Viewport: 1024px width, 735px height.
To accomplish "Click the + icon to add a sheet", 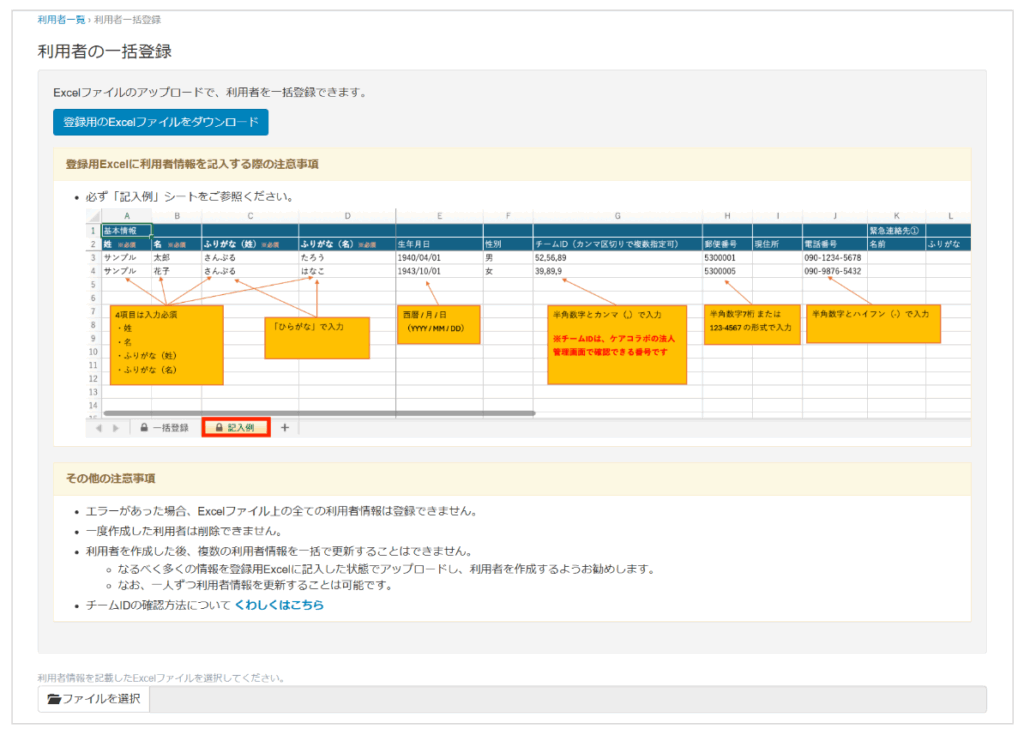I will tap(285, 426).
